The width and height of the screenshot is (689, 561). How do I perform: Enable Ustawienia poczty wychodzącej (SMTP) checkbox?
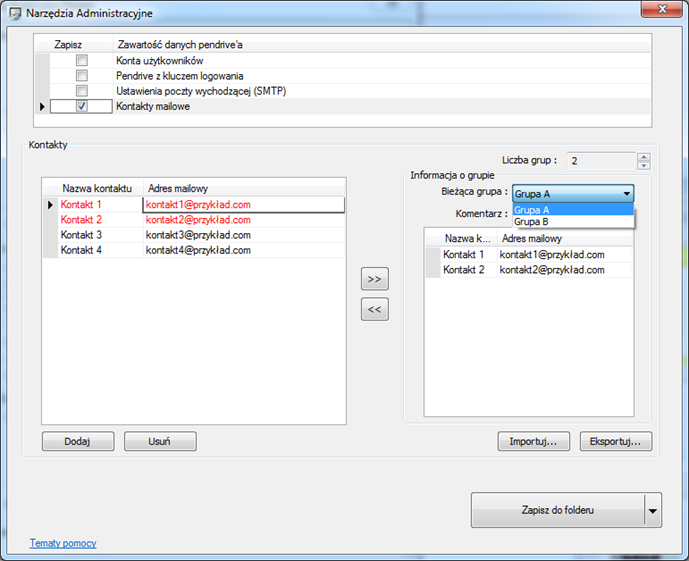click(82, 91)
